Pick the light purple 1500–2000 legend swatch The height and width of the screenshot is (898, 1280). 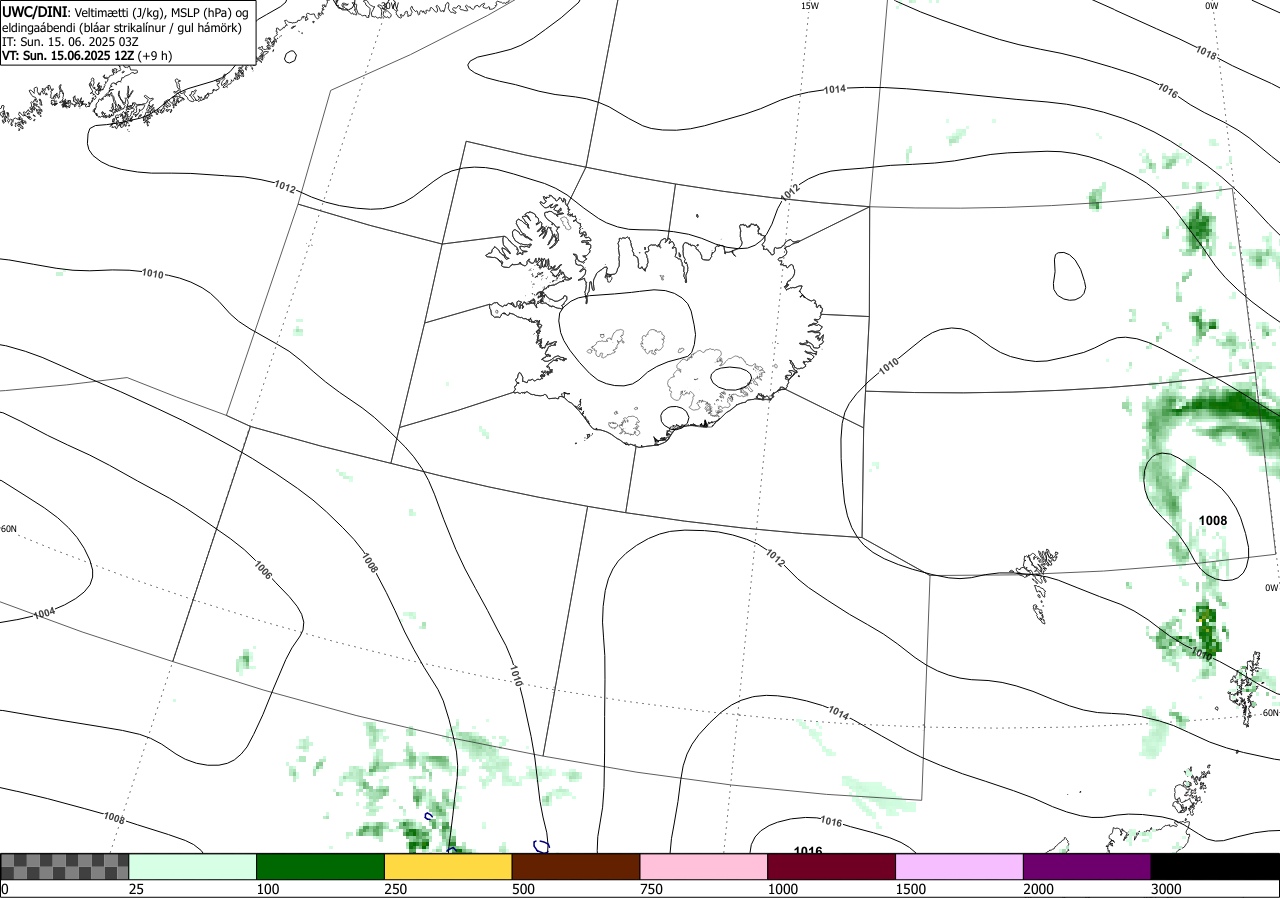[960, 866]
